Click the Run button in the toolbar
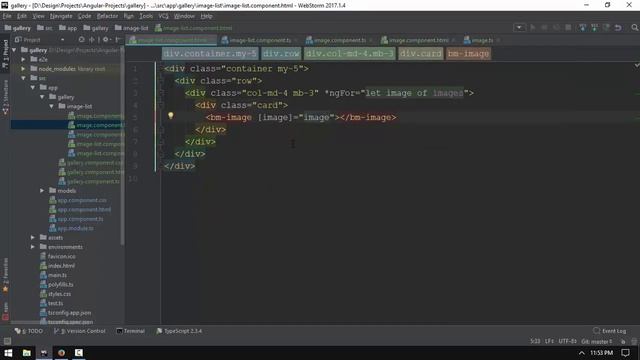Viewport: 640px width, 360px height. (x=533, y=28)
